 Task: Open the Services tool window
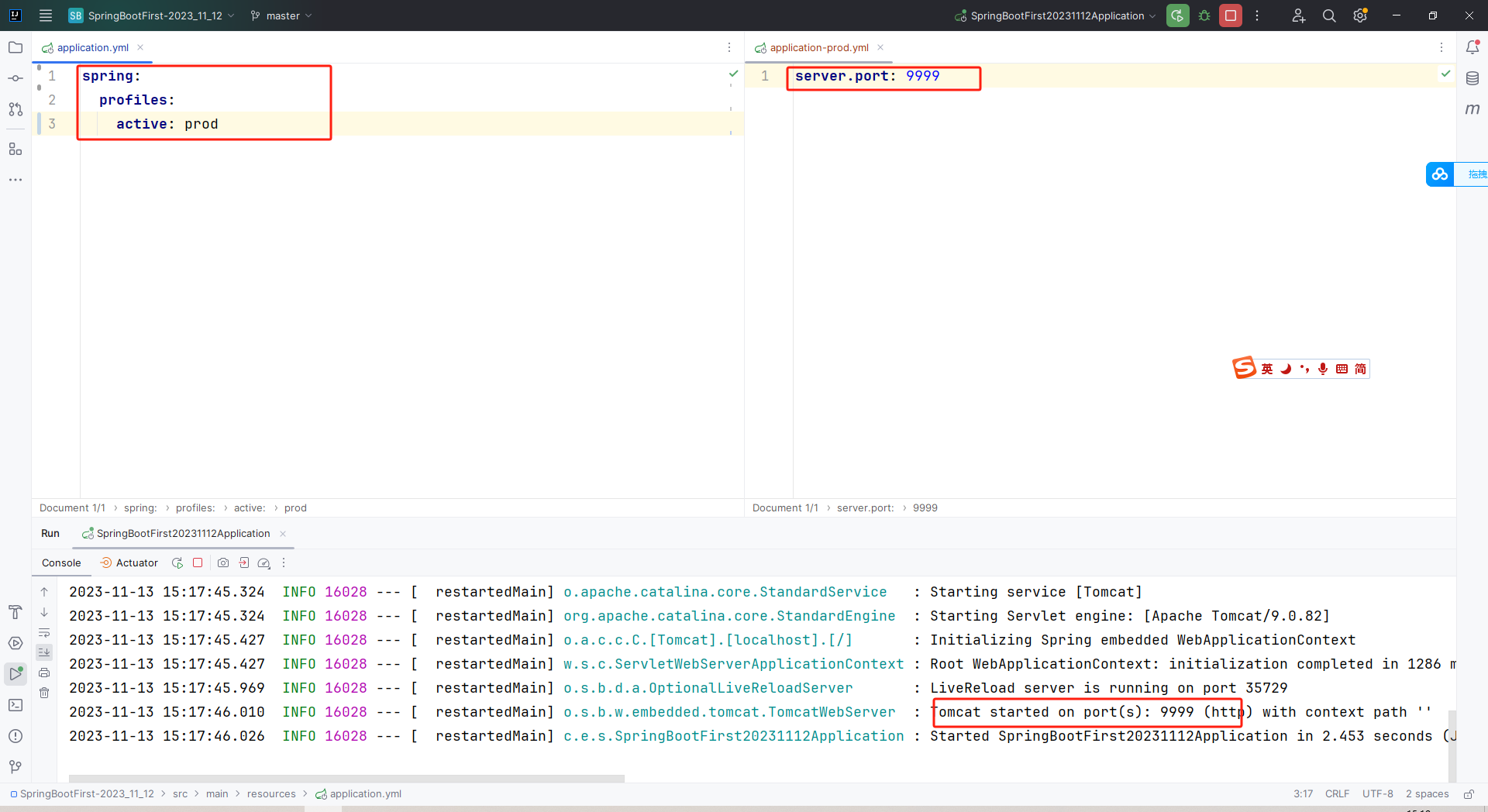[x=15, y=643]
